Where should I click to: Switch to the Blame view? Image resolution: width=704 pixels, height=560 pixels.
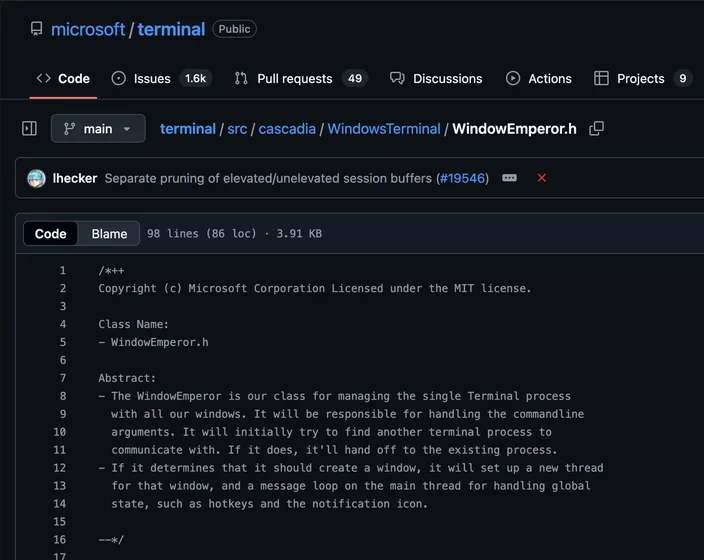click(109, 234)
